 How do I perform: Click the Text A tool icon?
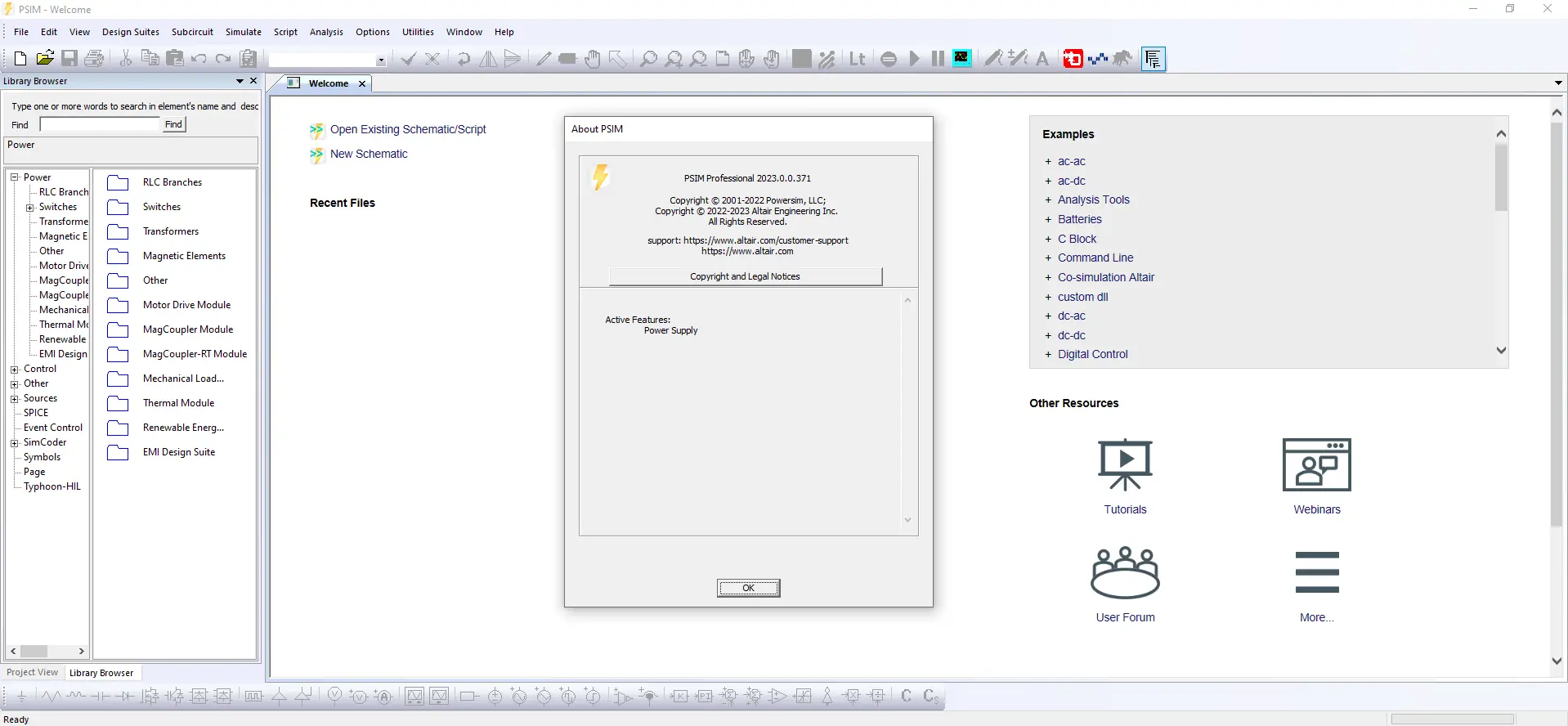point(1042,59)
